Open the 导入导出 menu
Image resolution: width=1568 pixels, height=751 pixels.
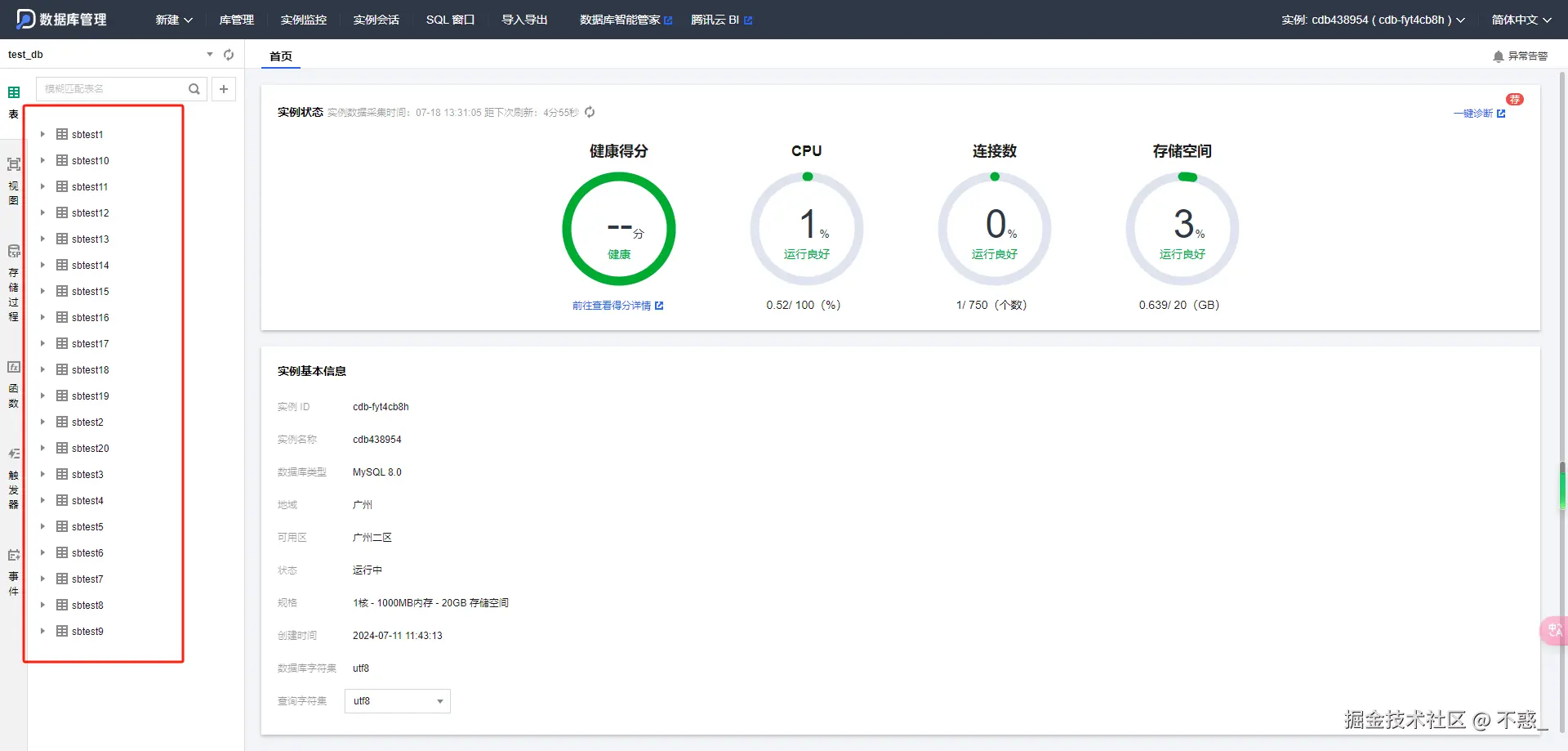[525, 20]
